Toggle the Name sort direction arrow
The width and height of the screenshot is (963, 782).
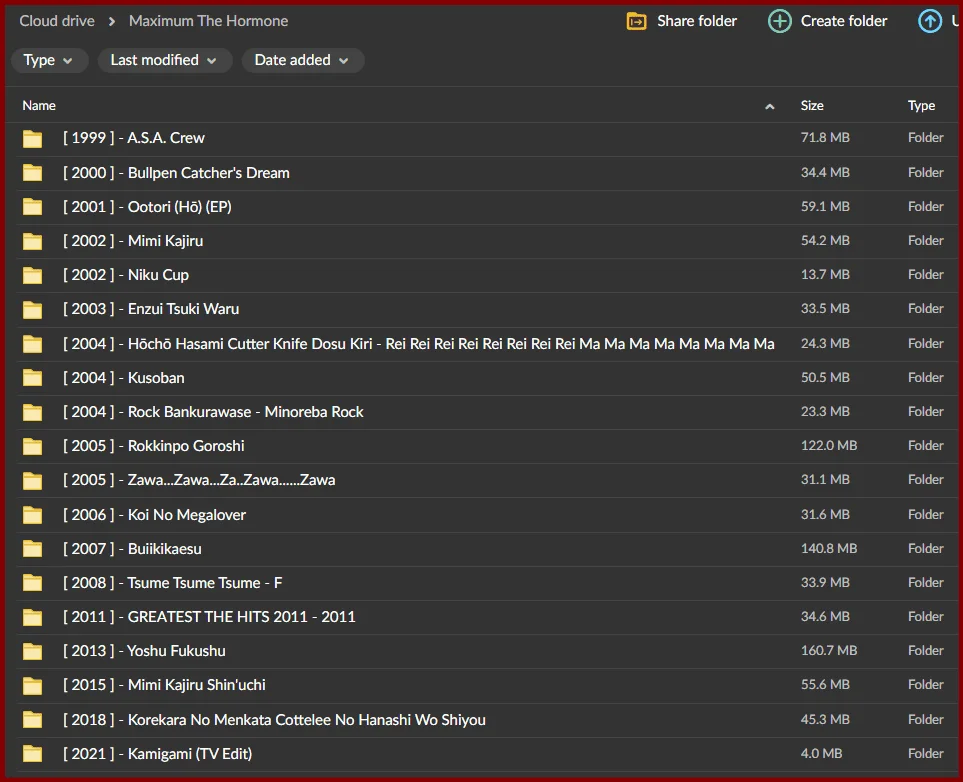770,106
